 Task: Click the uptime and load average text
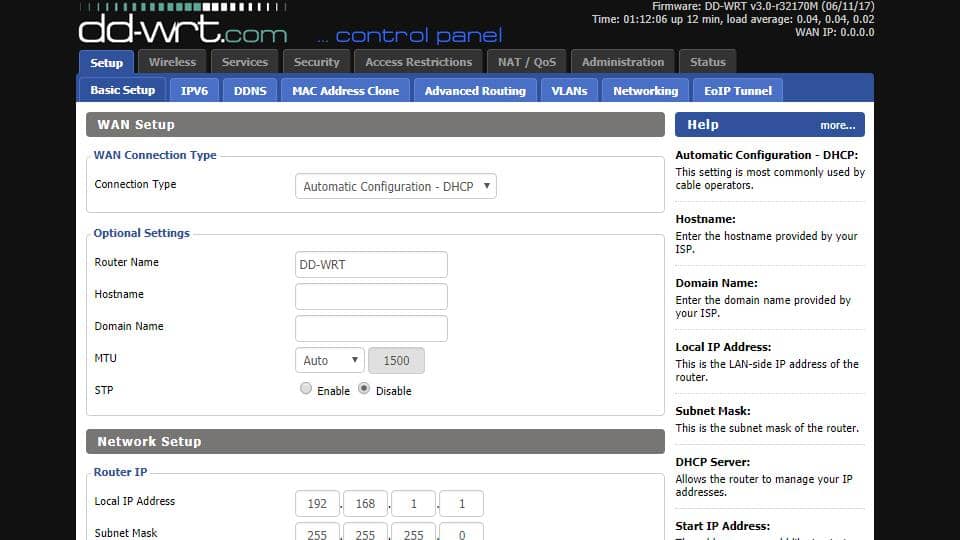(733, 19)
